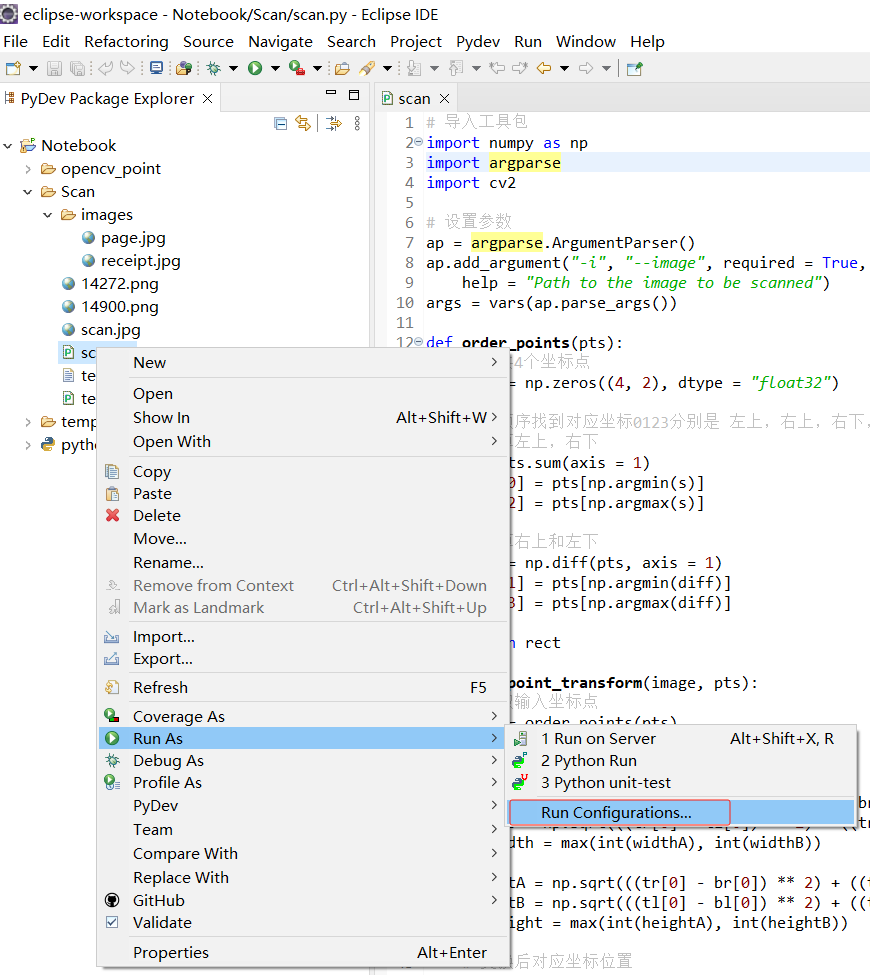Toggle the Validate checkbox menu entry
This screenshot has height=975, width=870.
click(x=112, y=922)
